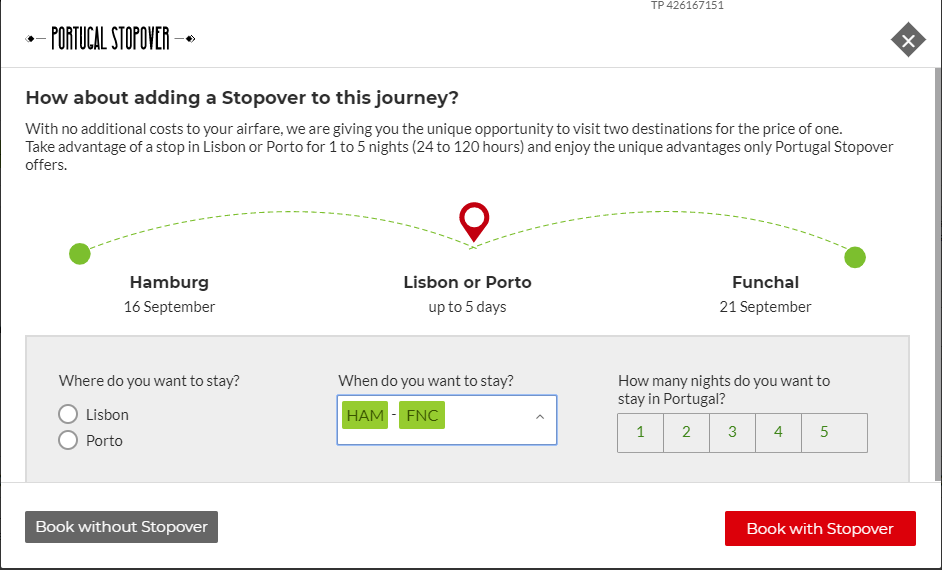Open the HAM - FNC flight selector

447,420
